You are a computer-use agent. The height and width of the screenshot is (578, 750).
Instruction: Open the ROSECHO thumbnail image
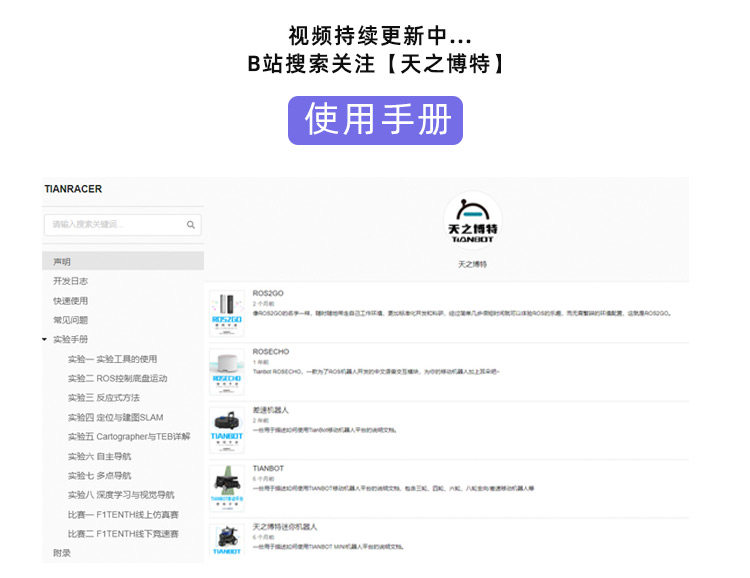pyautogui.click(x=227, y=372)
